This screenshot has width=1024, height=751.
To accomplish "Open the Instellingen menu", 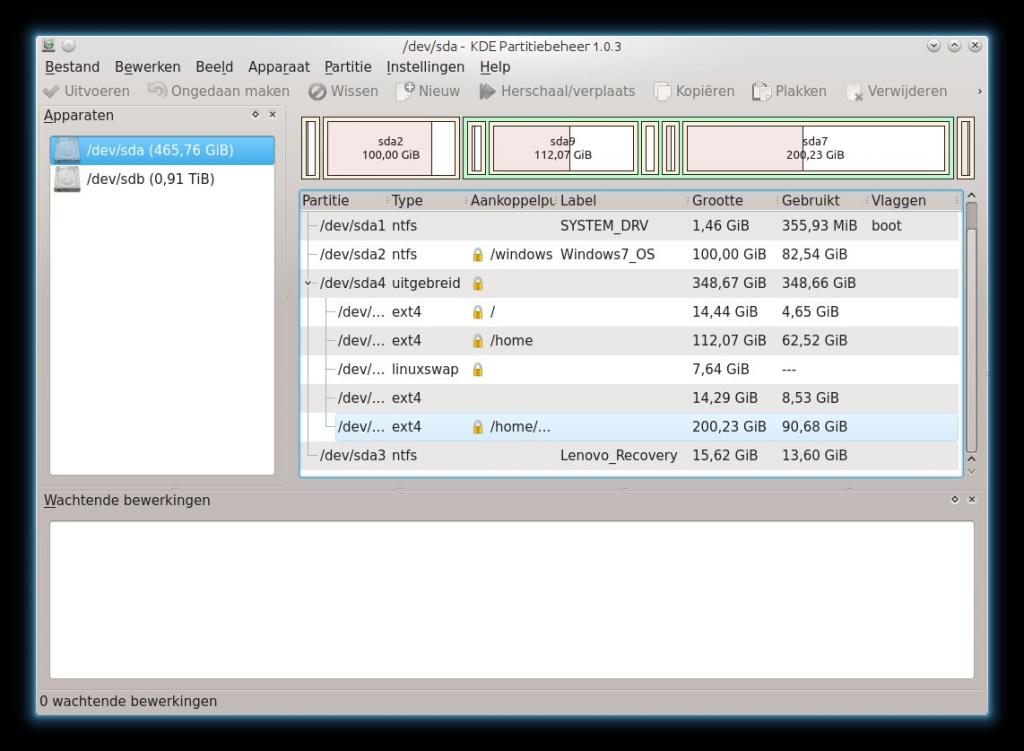I will pyautogui.click(x=425, y=67).
